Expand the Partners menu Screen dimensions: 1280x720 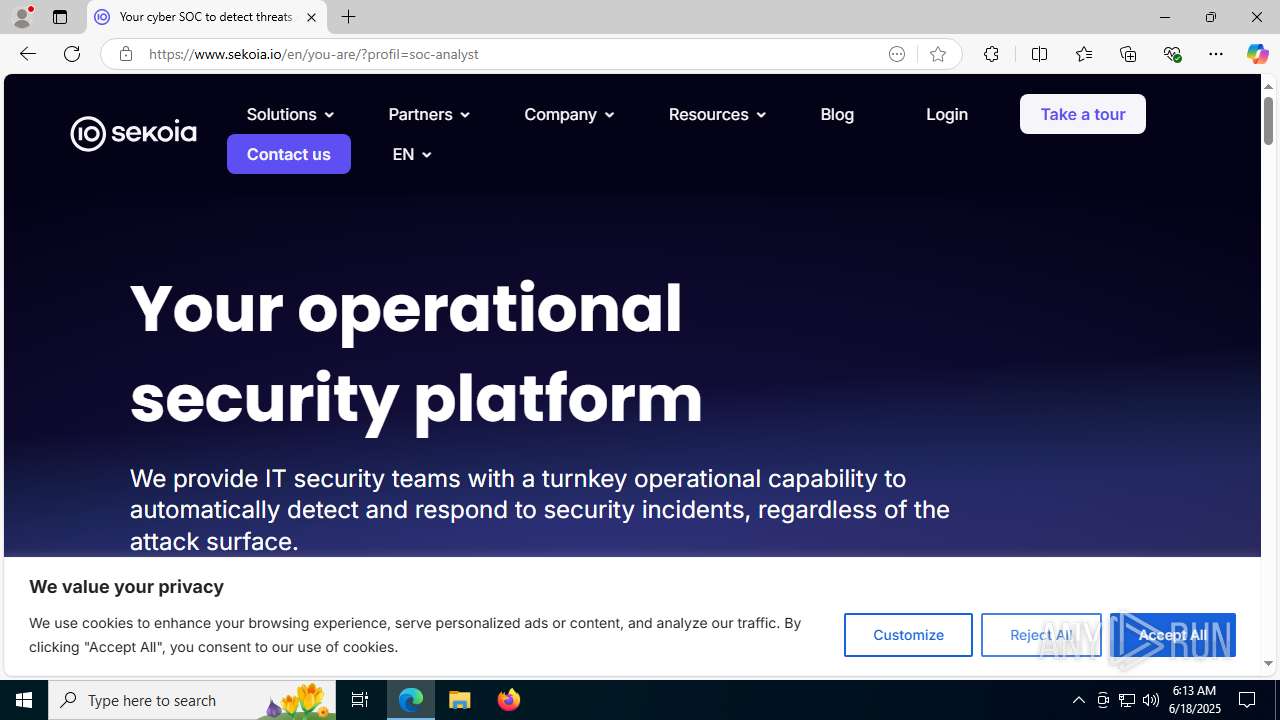(429, 114)
